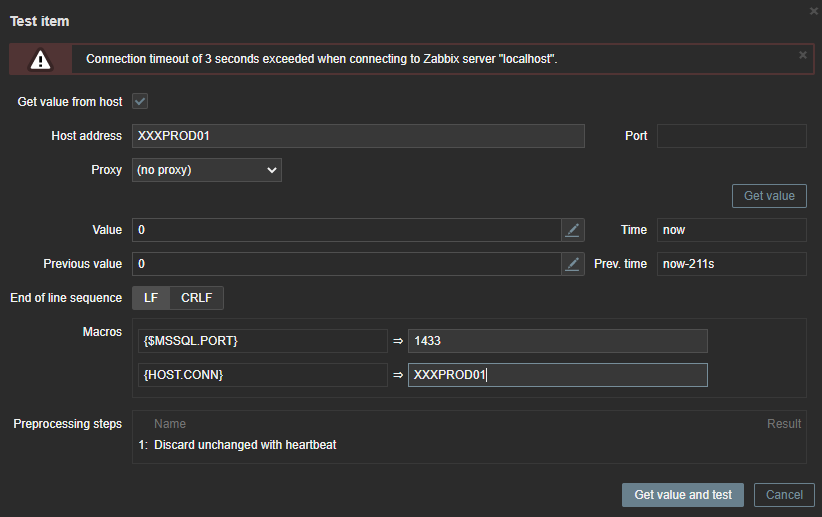Click the warning triangle icon in error banner
This screenshot has width=822, height=517.
tap(40, 59)
